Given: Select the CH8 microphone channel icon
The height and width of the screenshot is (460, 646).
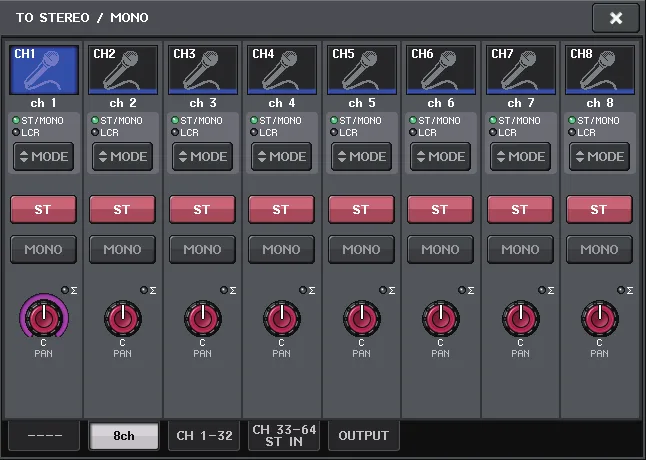Looking at the screenshot, I should tap(600, 70).
